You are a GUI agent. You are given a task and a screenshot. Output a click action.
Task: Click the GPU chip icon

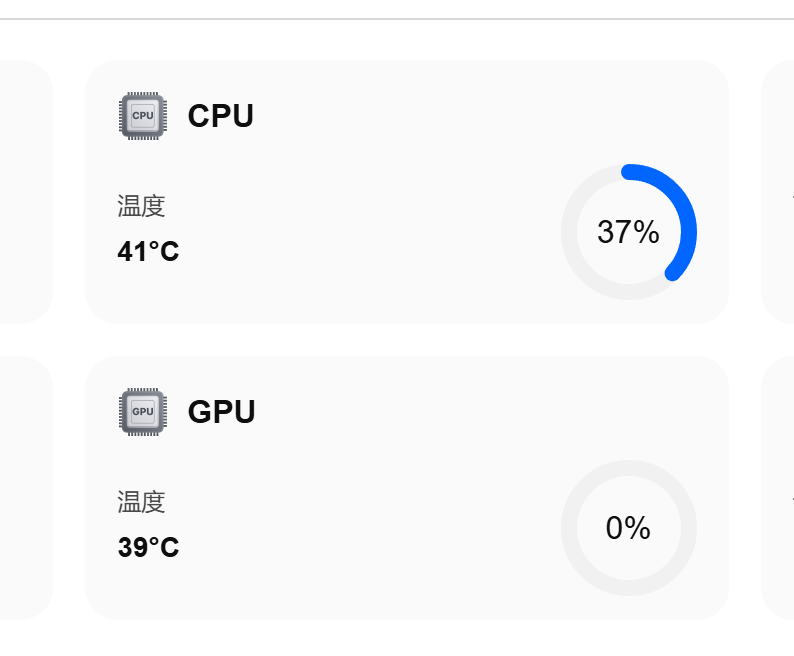(x=143, y=412)
